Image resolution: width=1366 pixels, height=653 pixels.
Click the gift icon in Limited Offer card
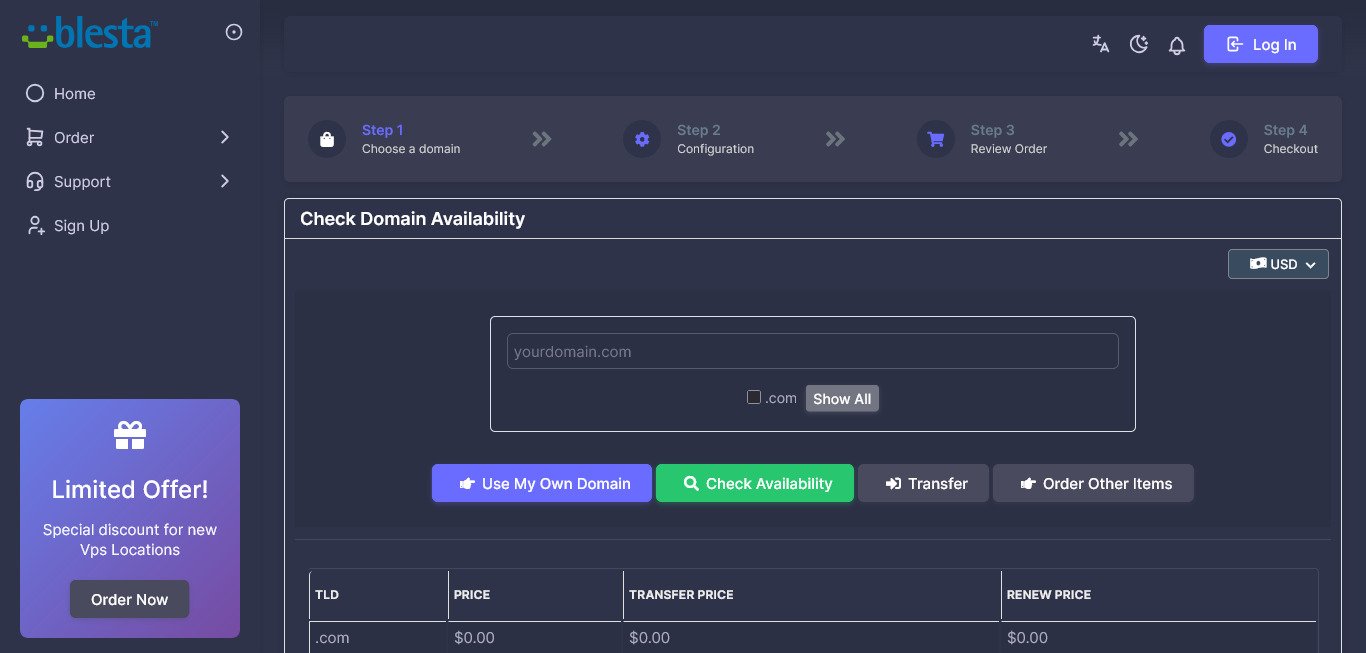tap(130, 435)
